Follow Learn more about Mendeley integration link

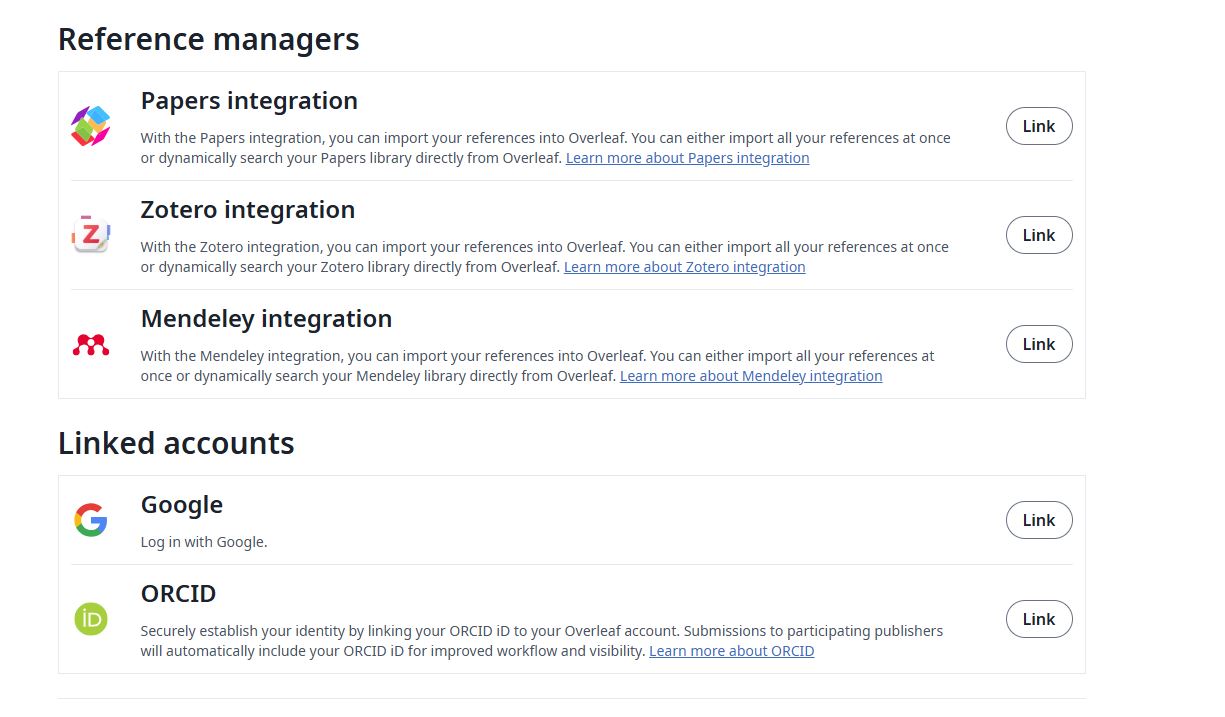coord(750,376)
